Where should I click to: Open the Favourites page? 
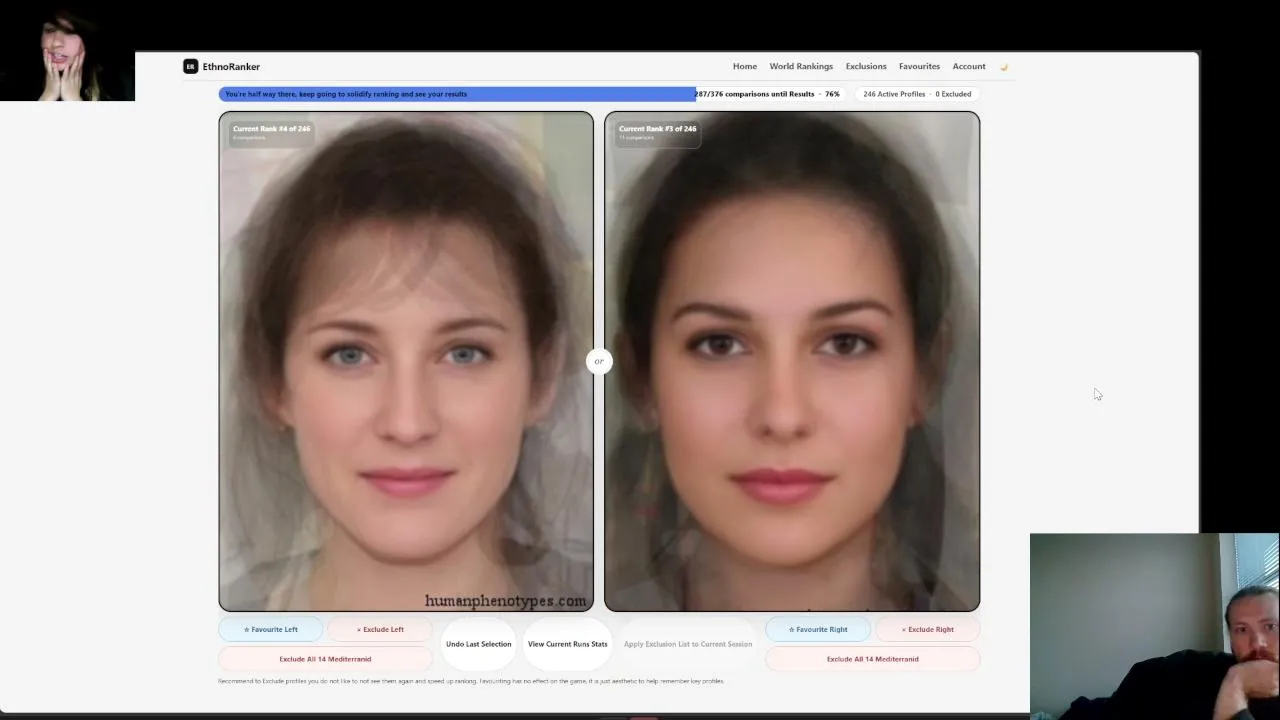click(919, 66)
